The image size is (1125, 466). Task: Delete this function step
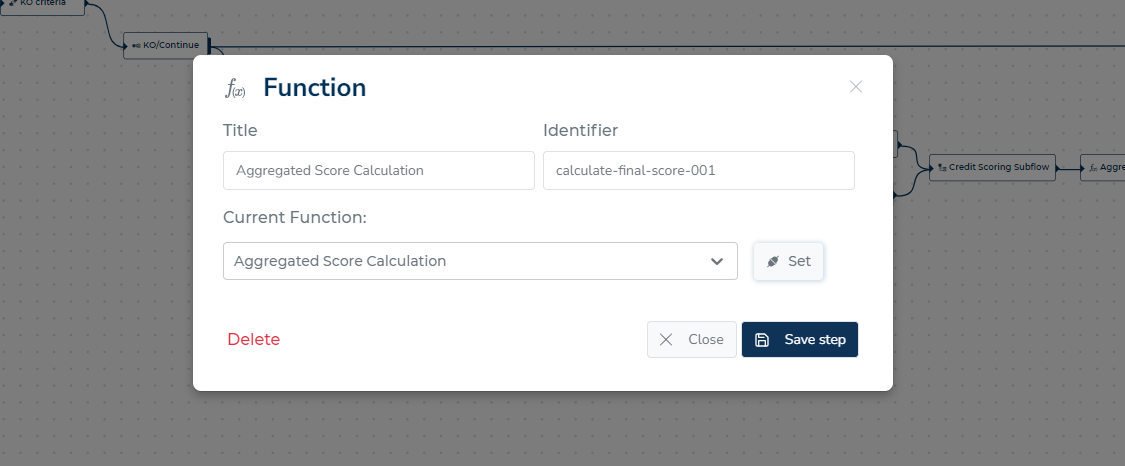[x=253, y=340]
